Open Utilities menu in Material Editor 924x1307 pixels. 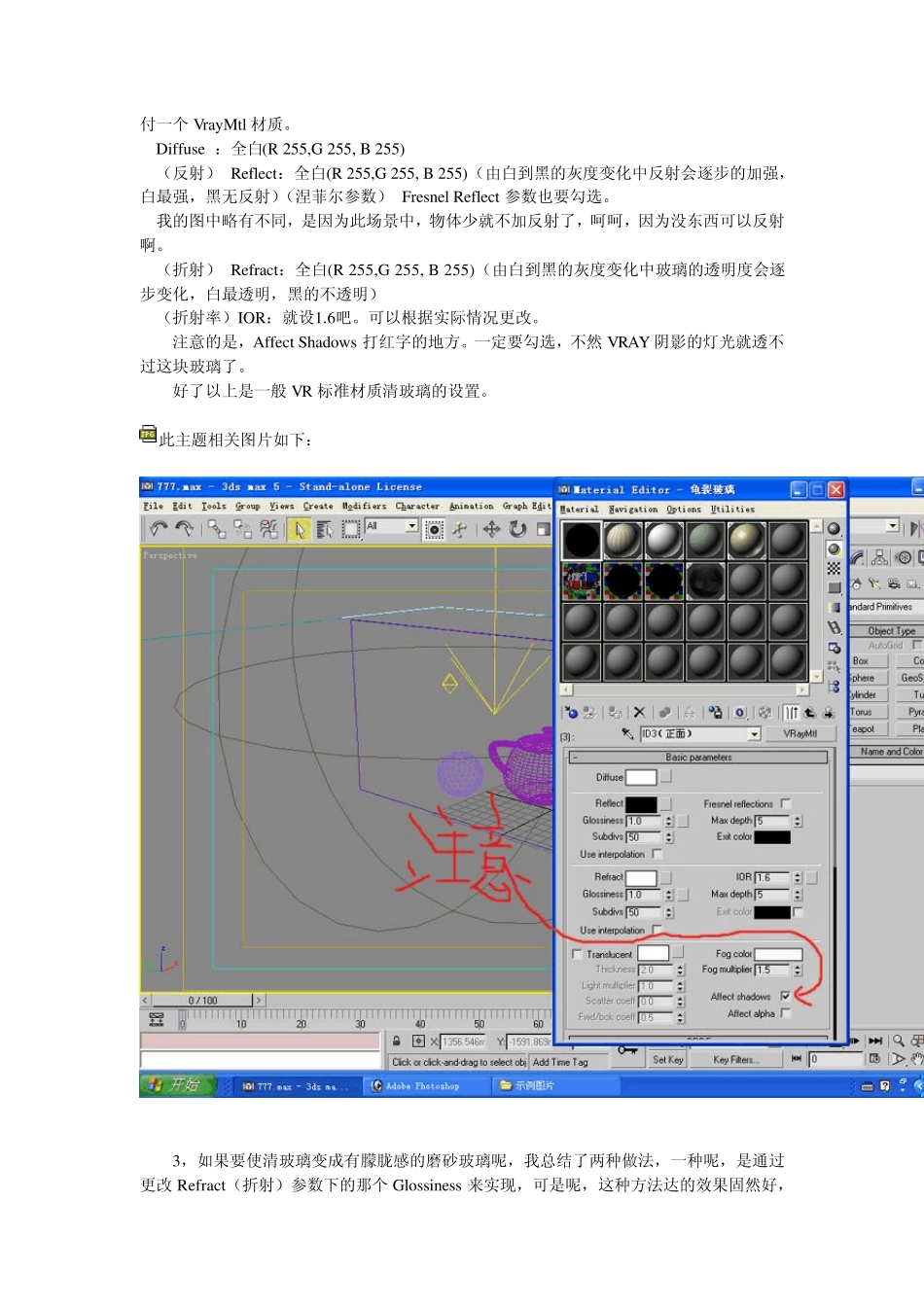click(732, 510)
